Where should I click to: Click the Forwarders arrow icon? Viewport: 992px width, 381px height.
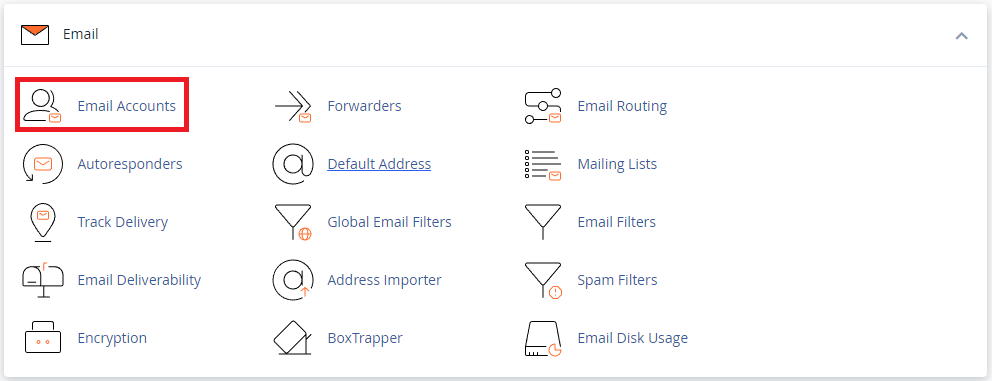tap(293, 106)
